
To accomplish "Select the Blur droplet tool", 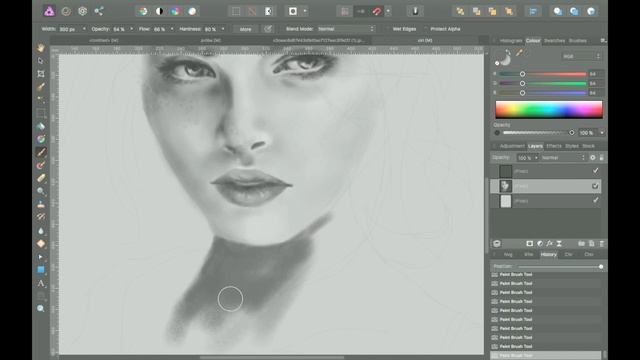I will 41,231.
